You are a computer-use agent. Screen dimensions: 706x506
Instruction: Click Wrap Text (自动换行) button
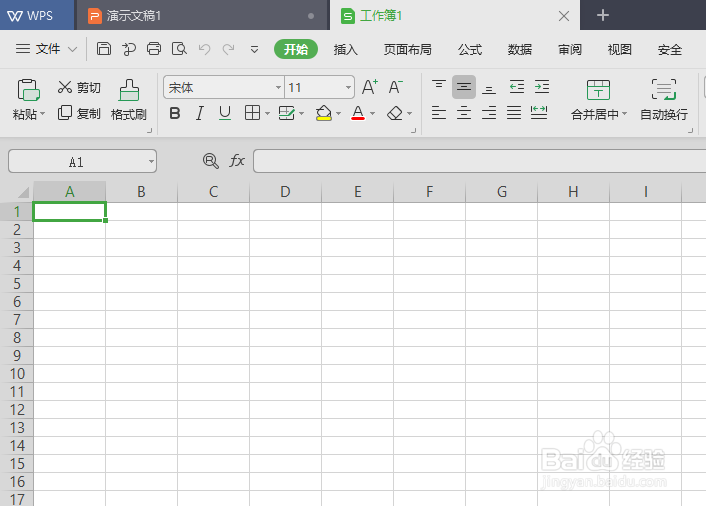(664, 100)
